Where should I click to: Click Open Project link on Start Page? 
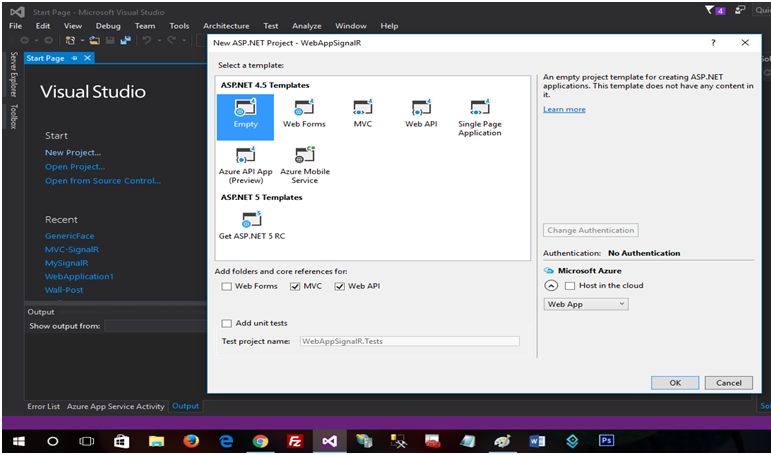[x=75, y=167]
